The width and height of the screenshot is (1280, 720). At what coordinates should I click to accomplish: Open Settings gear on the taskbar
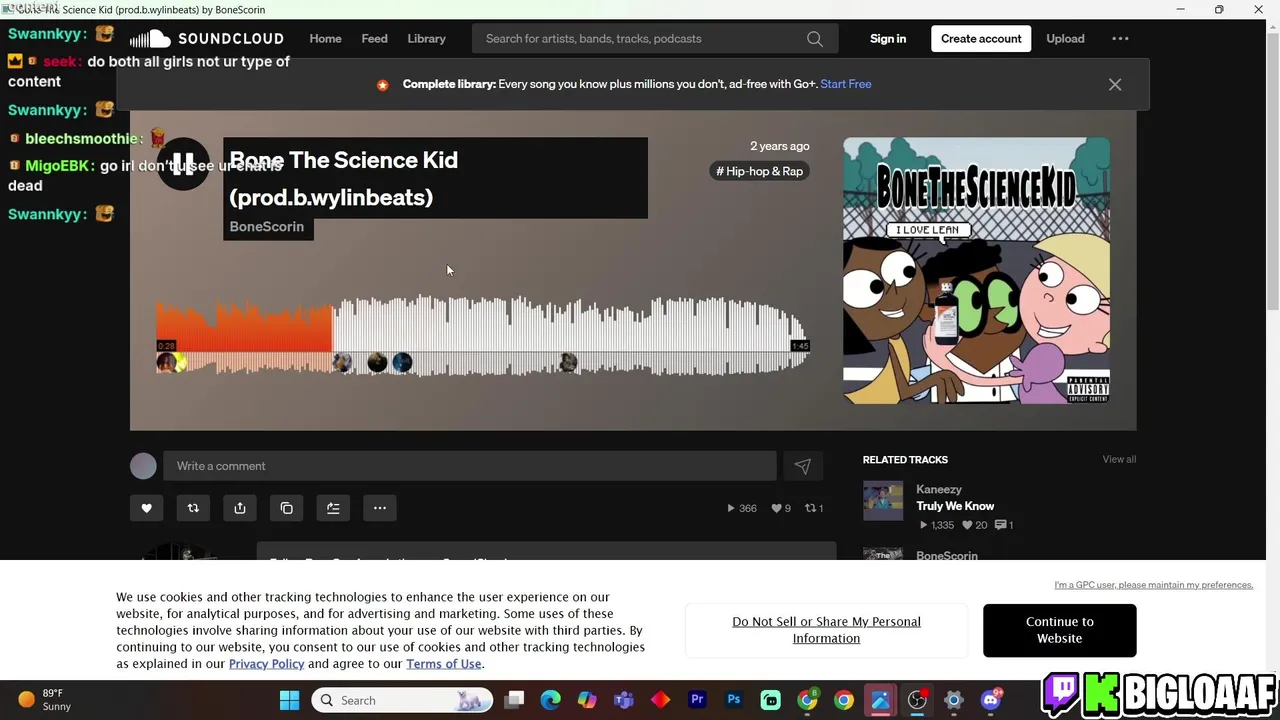[954, 700]
